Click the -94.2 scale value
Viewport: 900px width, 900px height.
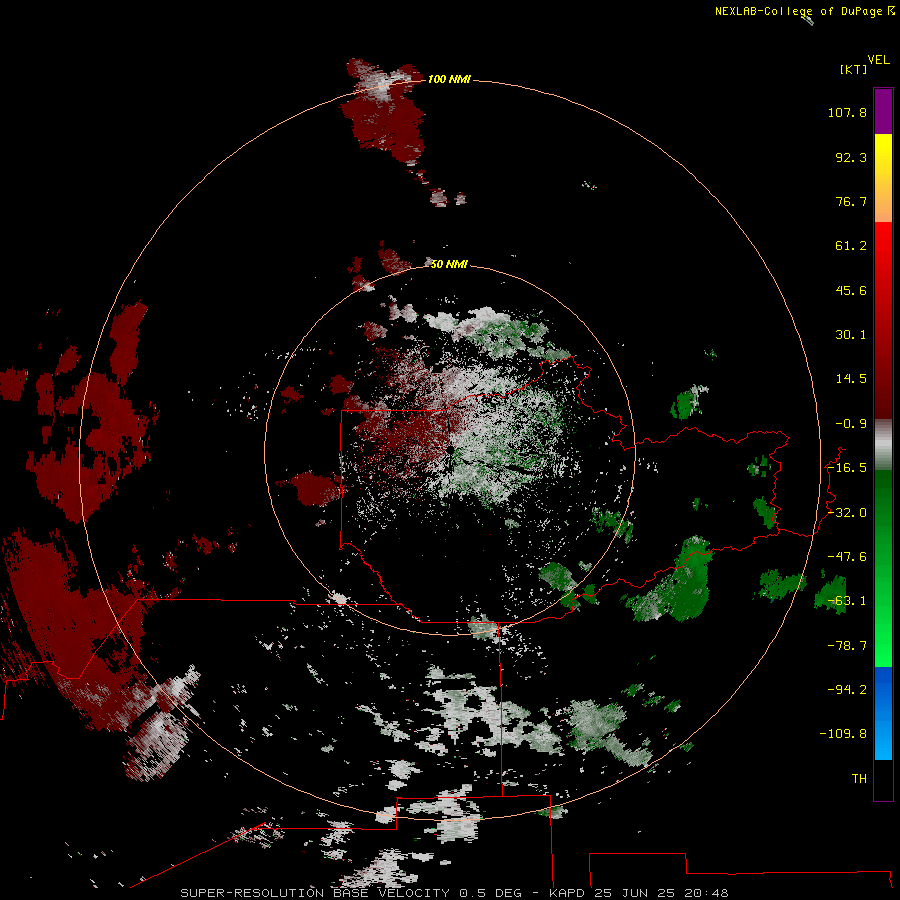click(x=847, y=690)
